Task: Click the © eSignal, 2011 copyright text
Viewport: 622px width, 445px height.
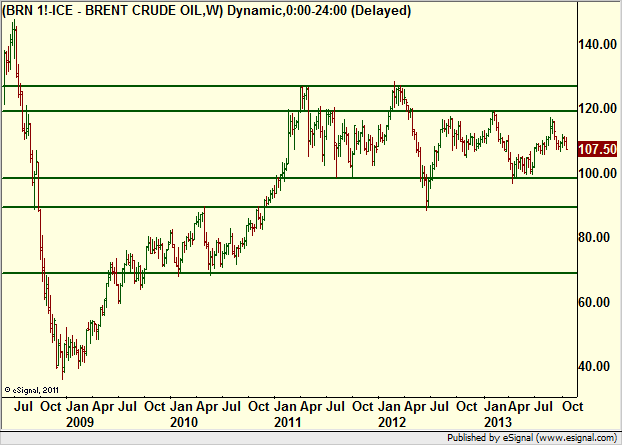Action: tap(32, 390)
